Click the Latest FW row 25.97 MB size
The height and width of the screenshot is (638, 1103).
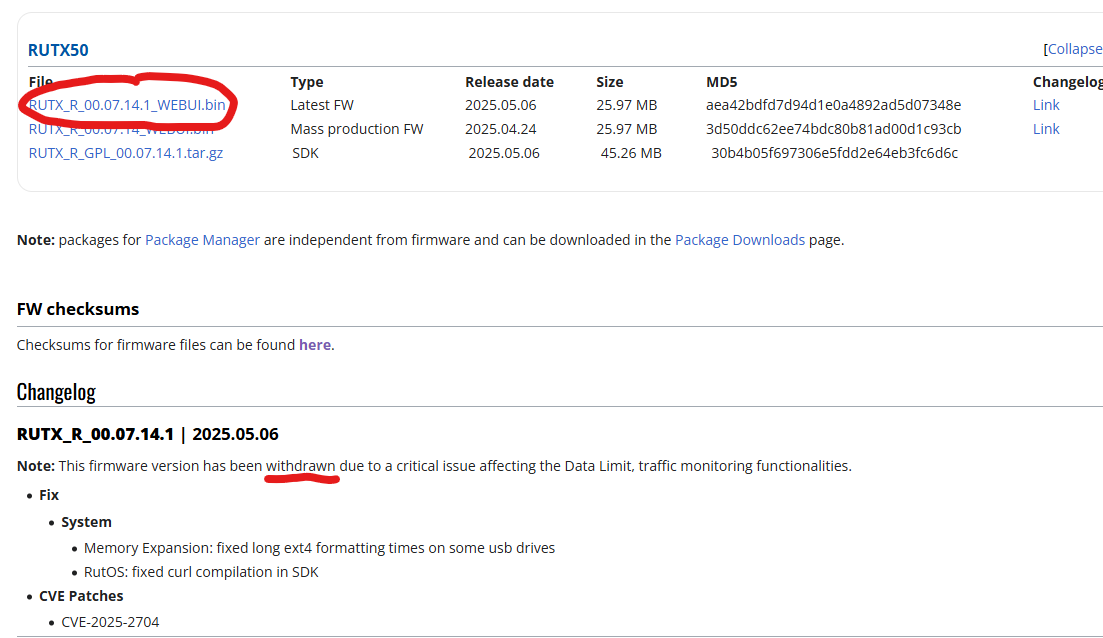coord(627,105)
